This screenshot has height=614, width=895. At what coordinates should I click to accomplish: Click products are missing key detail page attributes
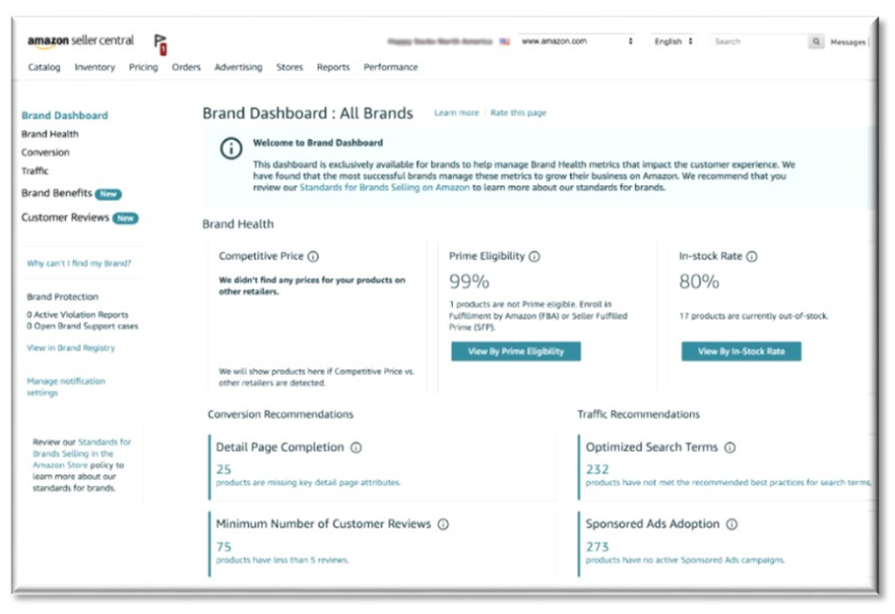pyautogui.click(x=308, y=483)
